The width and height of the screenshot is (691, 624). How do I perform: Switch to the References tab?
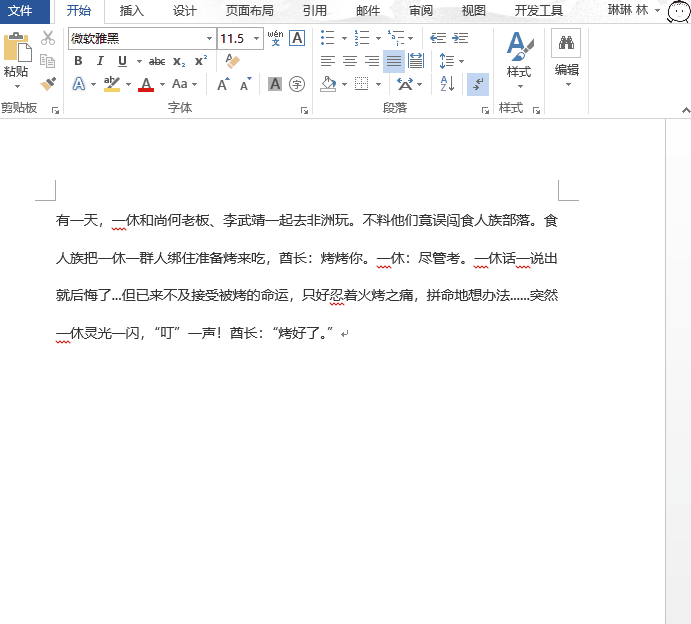(x=315, y=11)
